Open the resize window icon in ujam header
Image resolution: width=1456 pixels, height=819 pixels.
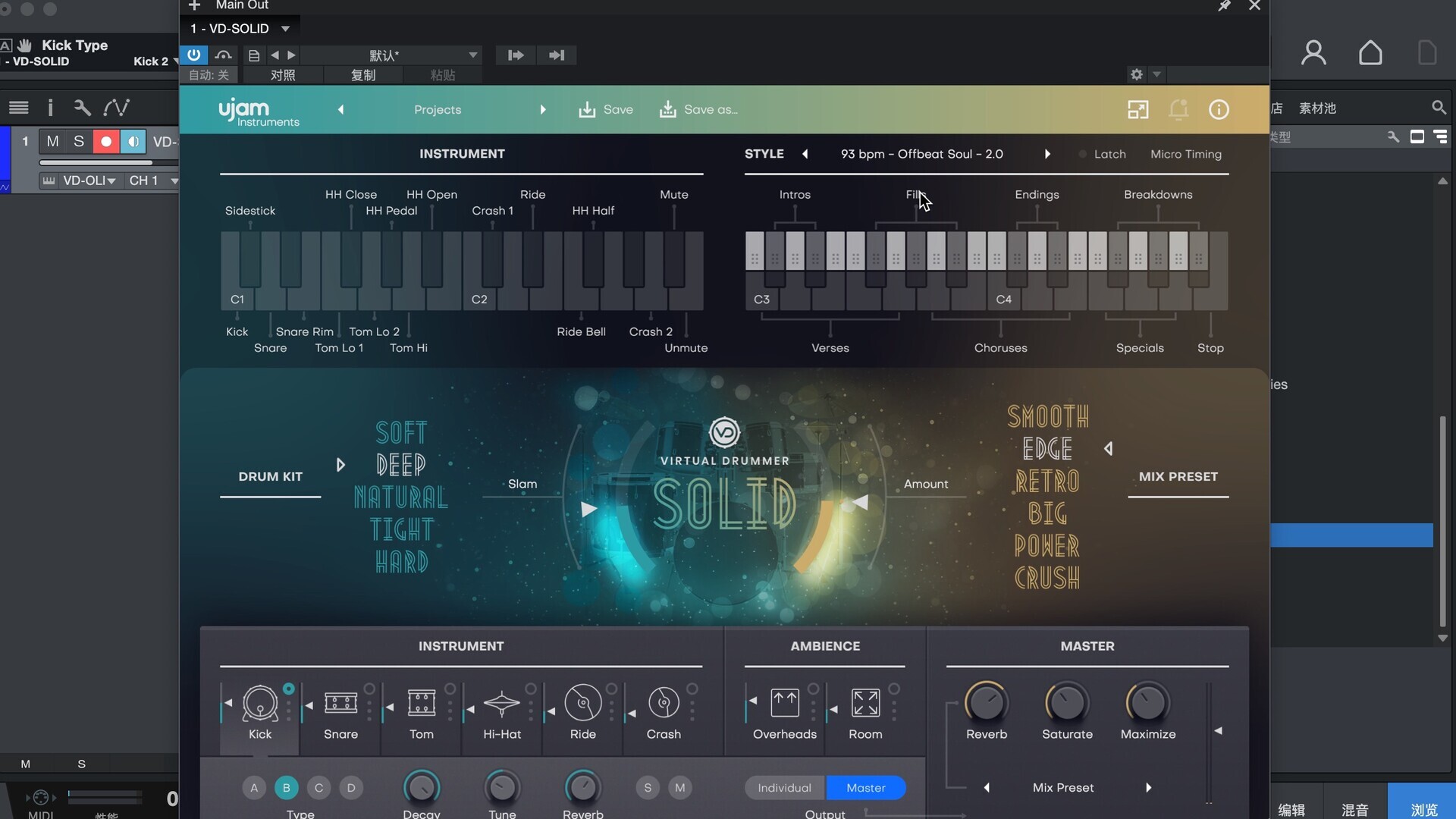1138,110
